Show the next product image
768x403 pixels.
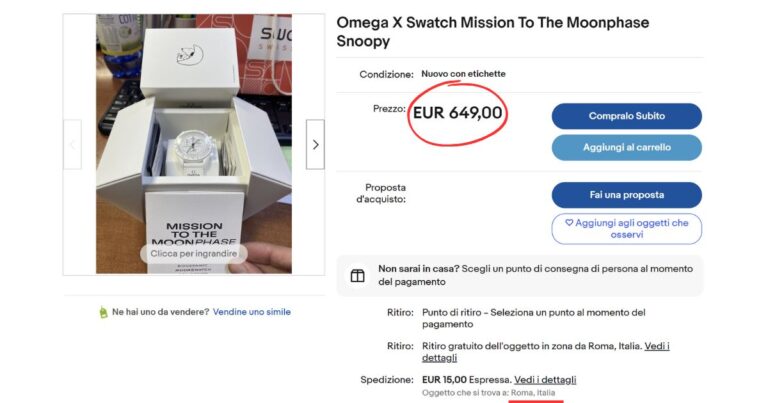coord(315,145)
